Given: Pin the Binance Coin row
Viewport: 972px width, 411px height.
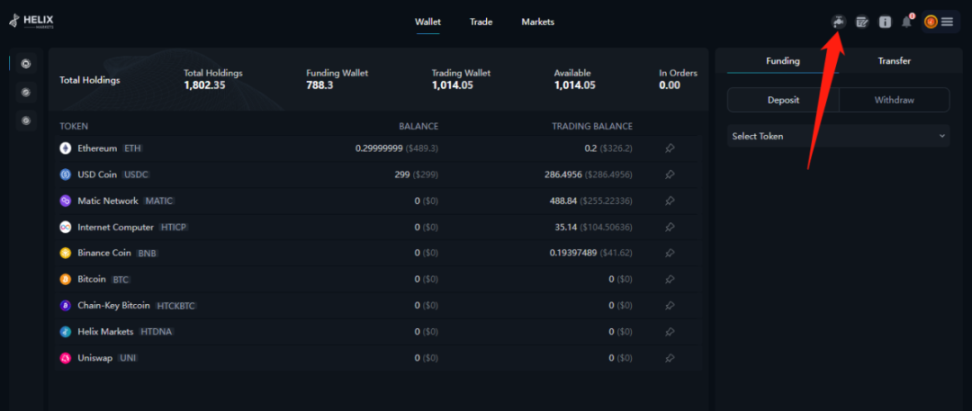Looking at the screenshot, I should tap(669, 253).
